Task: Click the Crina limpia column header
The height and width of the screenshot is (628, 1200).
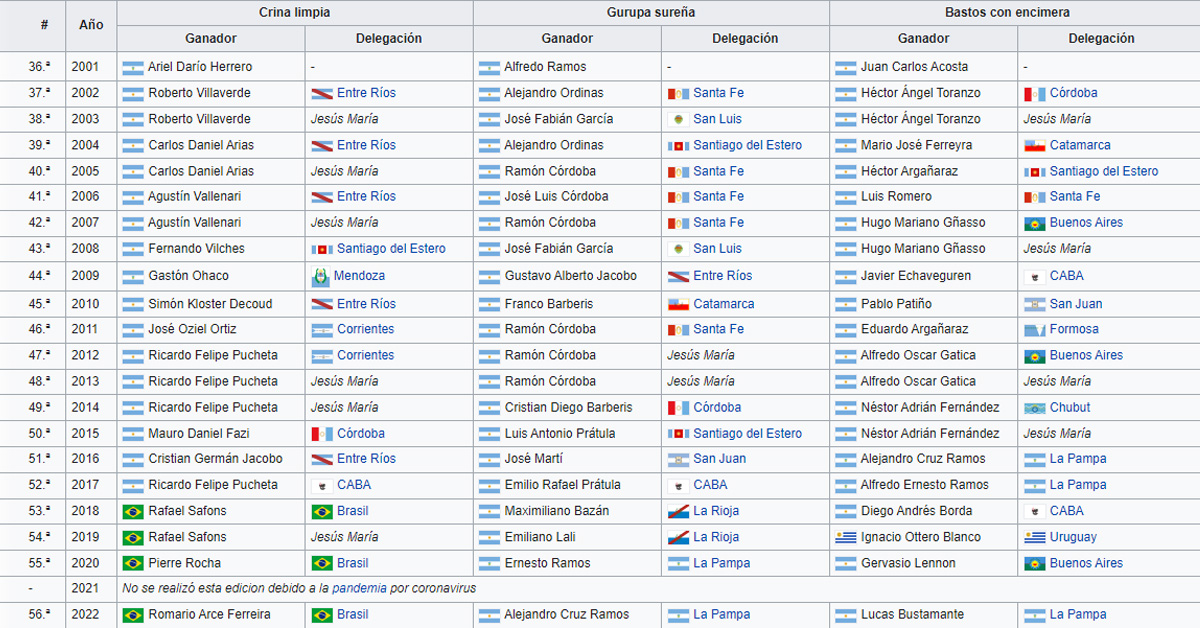Action: pos(295,13)
